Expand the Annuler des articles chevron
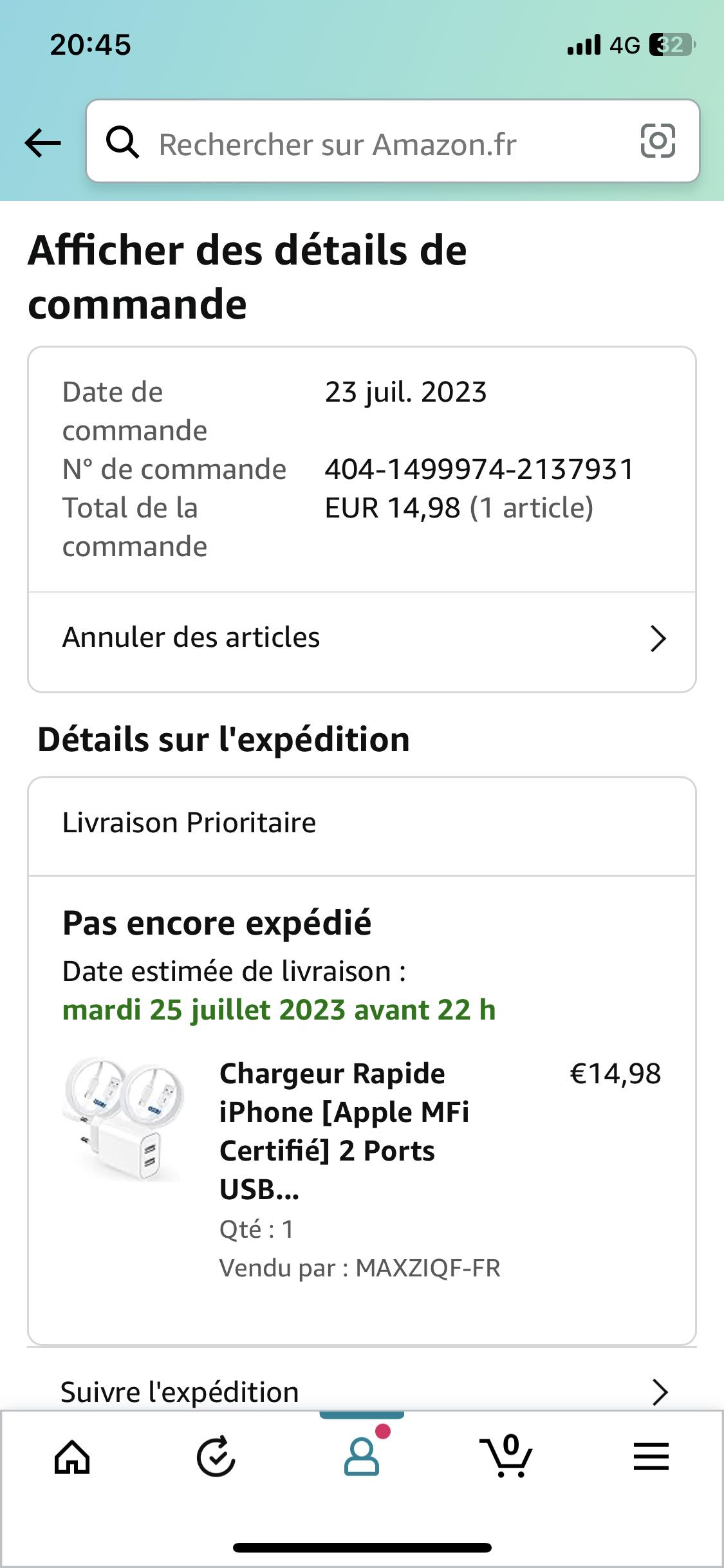724x1568 pixels. 657,639
